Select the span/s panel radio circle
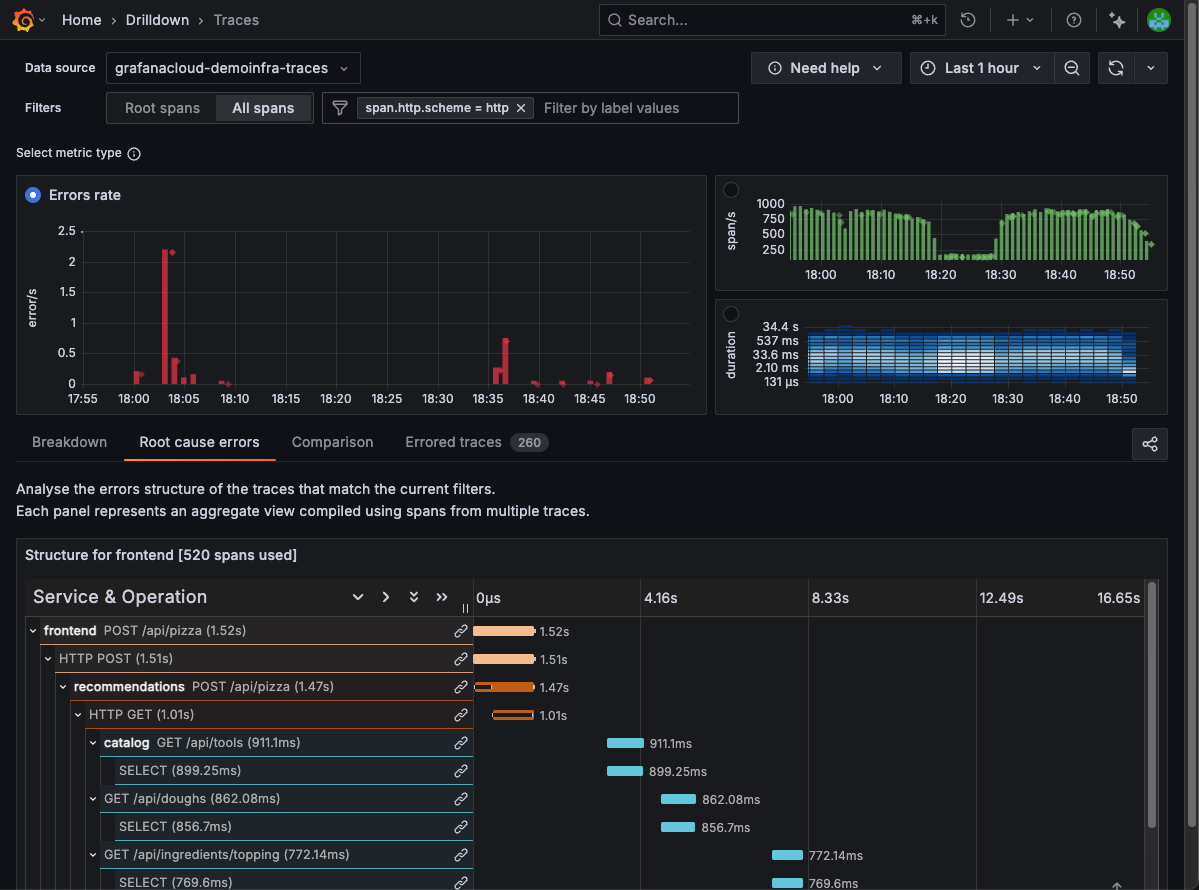1199x890 pixels. pyautogui.click(x=731, y=189)
